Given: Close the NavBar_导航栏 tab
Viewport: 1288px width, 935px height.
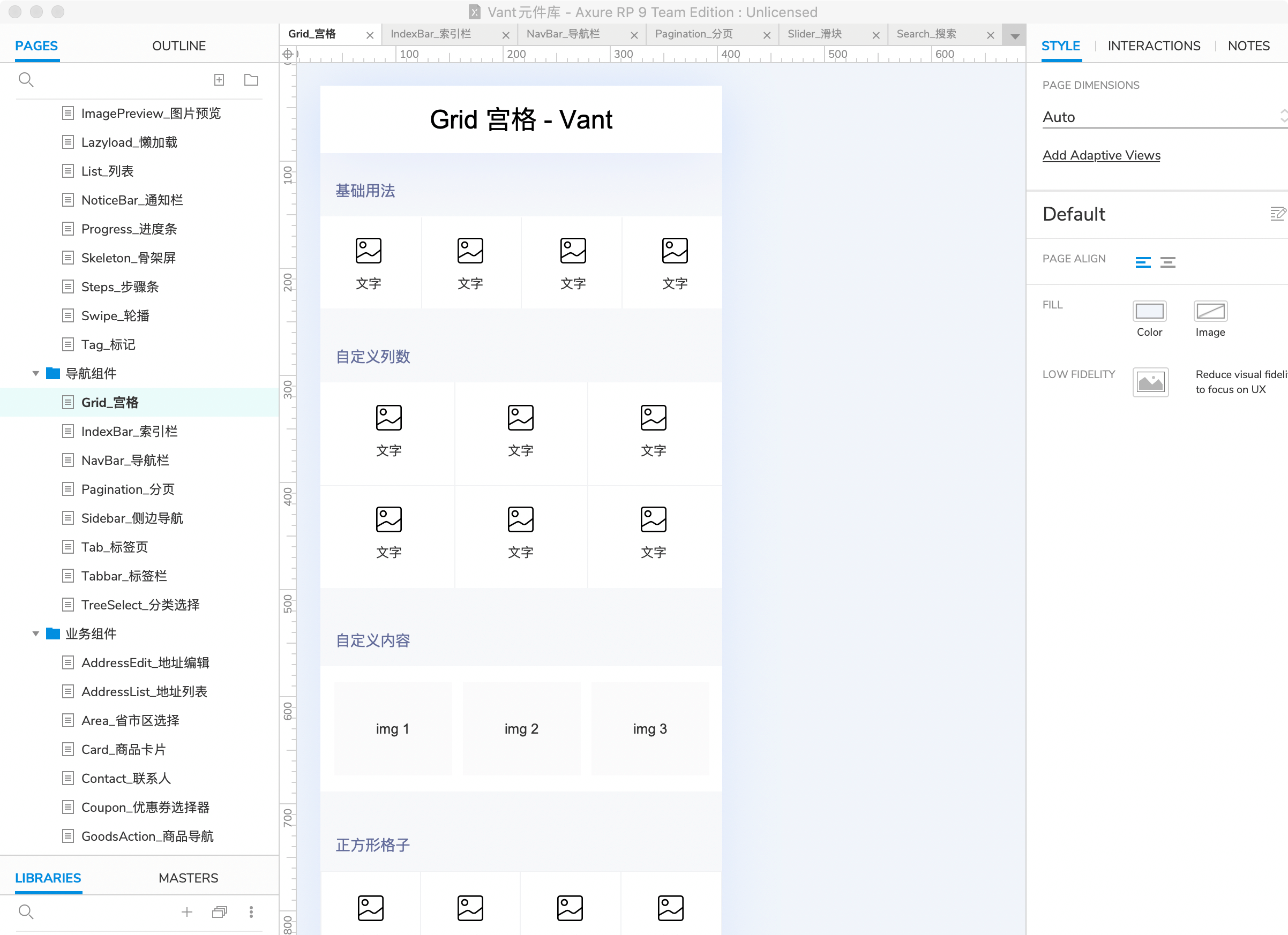Looking at the screenshot, I should coord(634,35).
